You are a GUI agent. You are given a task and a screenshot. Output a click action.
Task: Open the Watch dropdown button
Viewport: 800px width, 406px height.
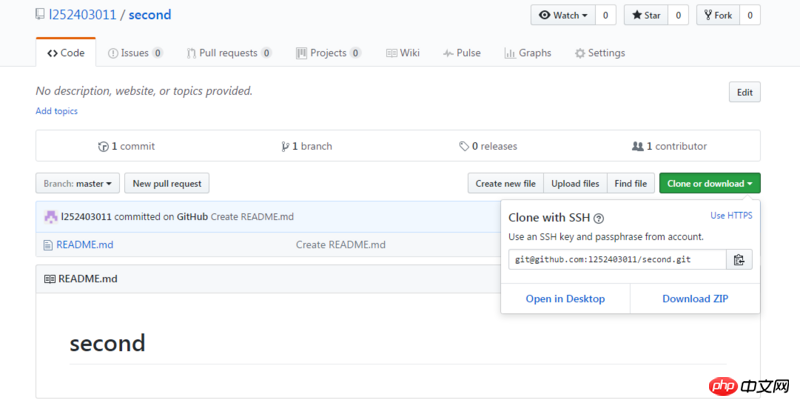pos(563,15)
